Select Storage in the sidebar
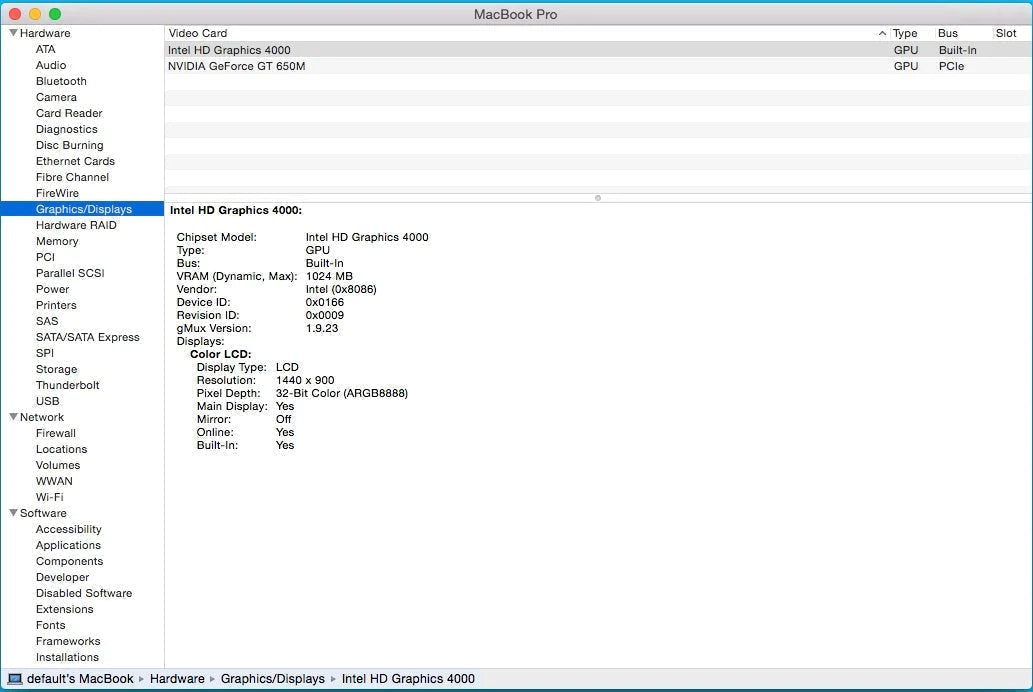 (x=56, y=369)
